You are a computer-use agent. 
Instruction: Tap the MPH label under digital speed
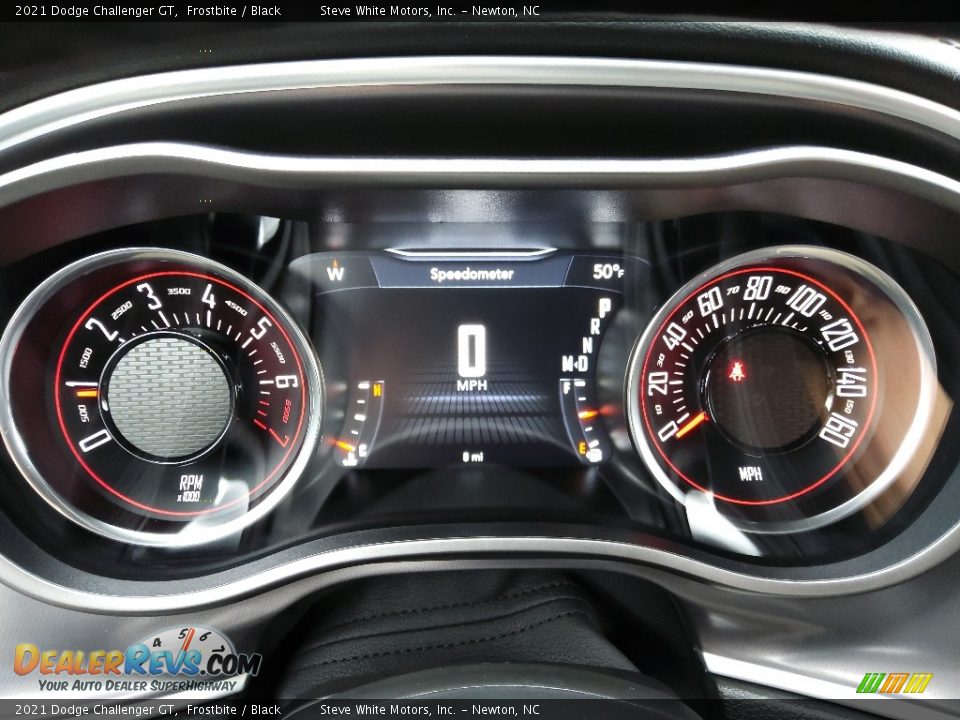[x=471, y=385]
